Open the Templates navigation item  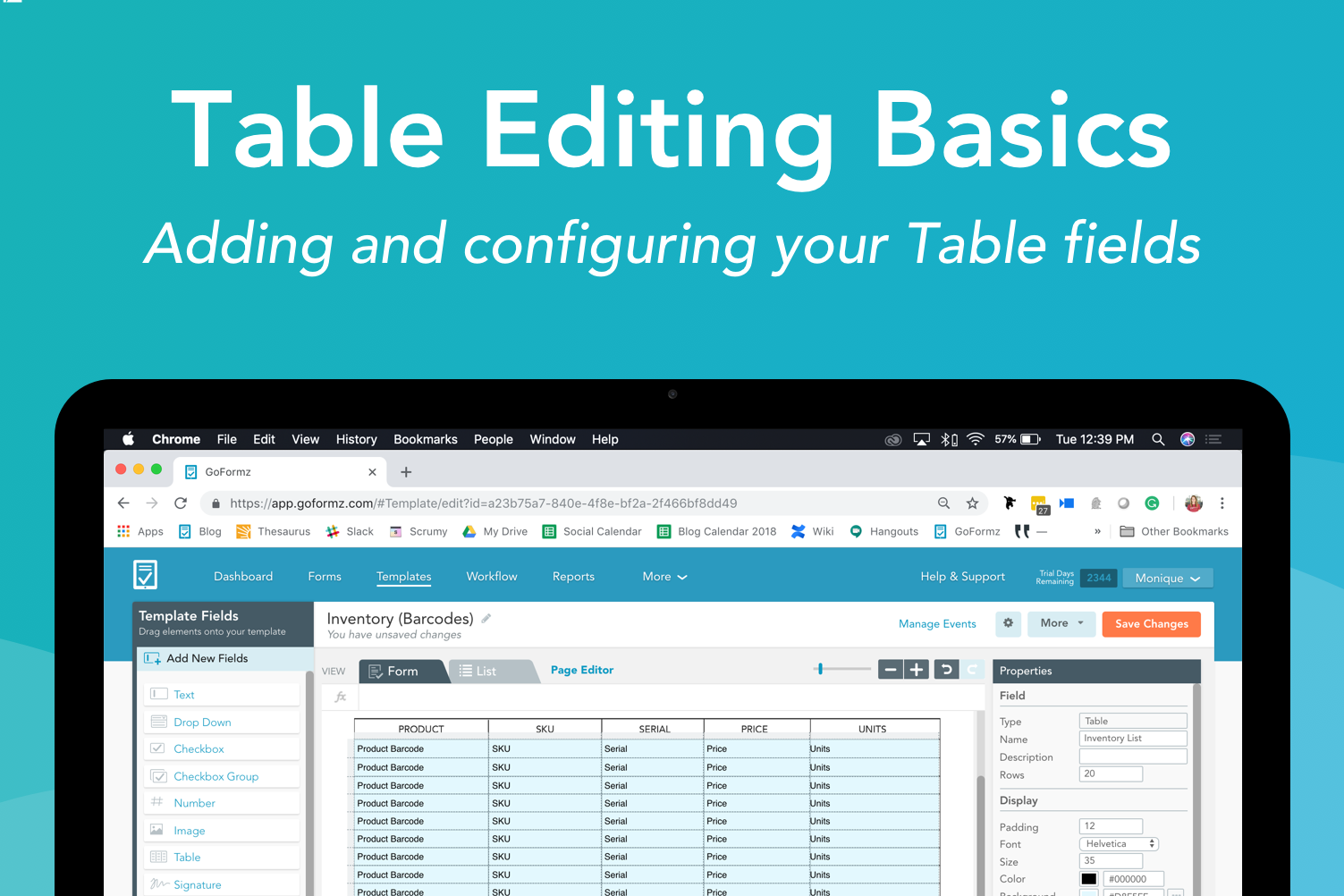click(x=403, y=577)
